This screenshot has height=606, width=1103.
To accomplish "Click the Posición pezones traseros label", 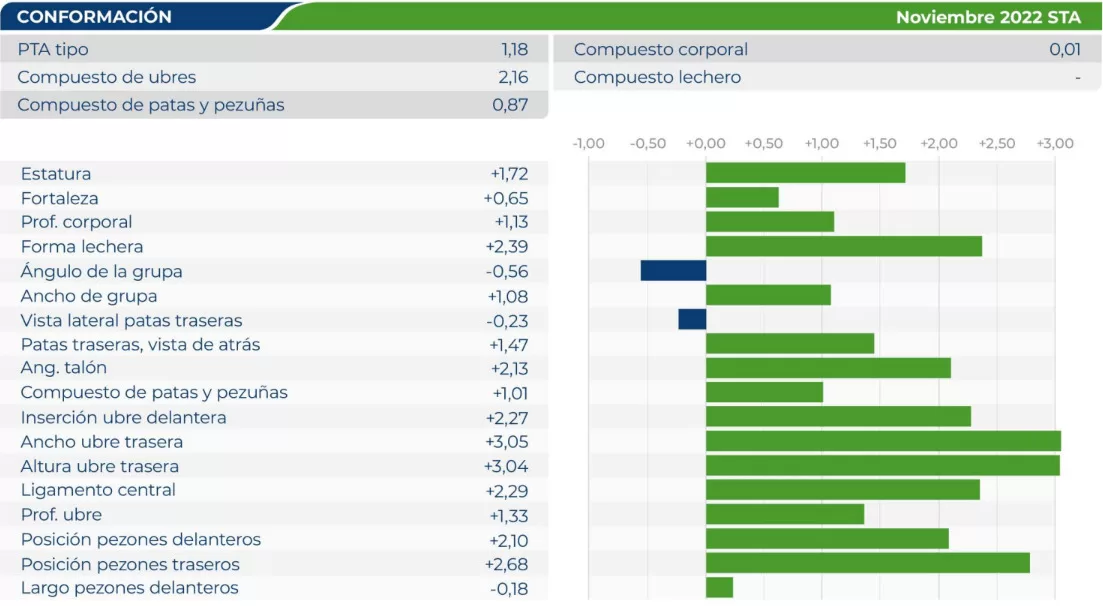I will (130, 564).
